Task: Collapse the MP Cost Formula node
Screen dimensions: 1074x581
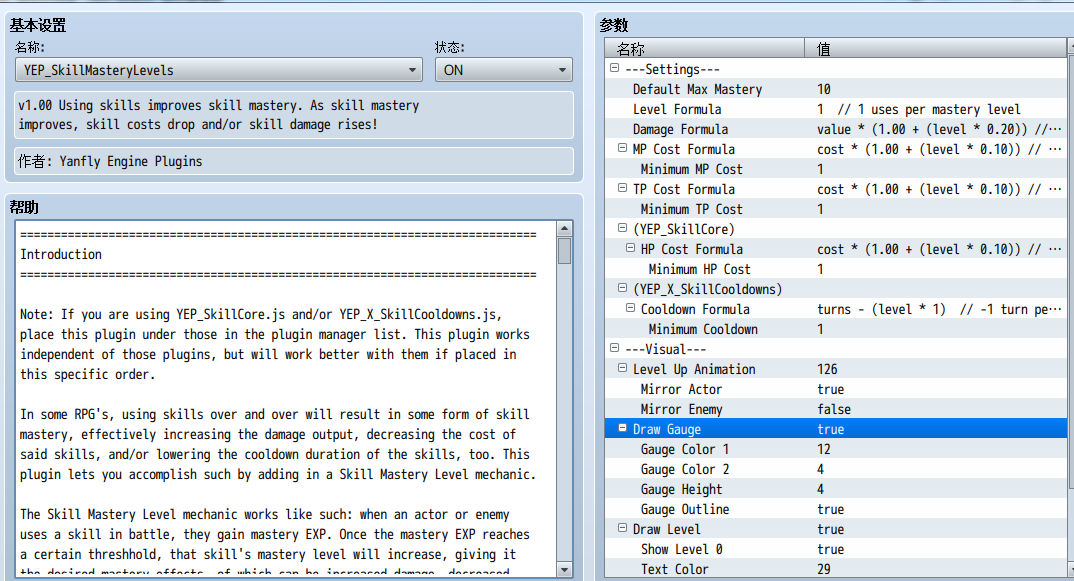Action: click(622, 148)
